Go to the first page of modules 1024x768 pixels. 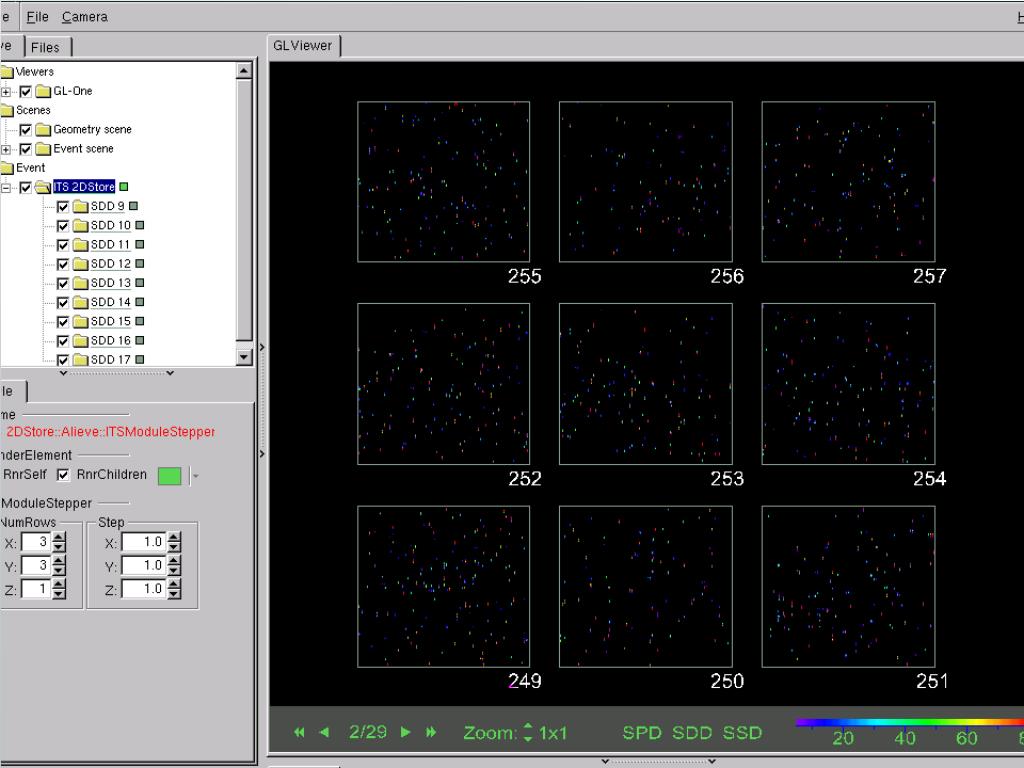[x=299, y=732]
